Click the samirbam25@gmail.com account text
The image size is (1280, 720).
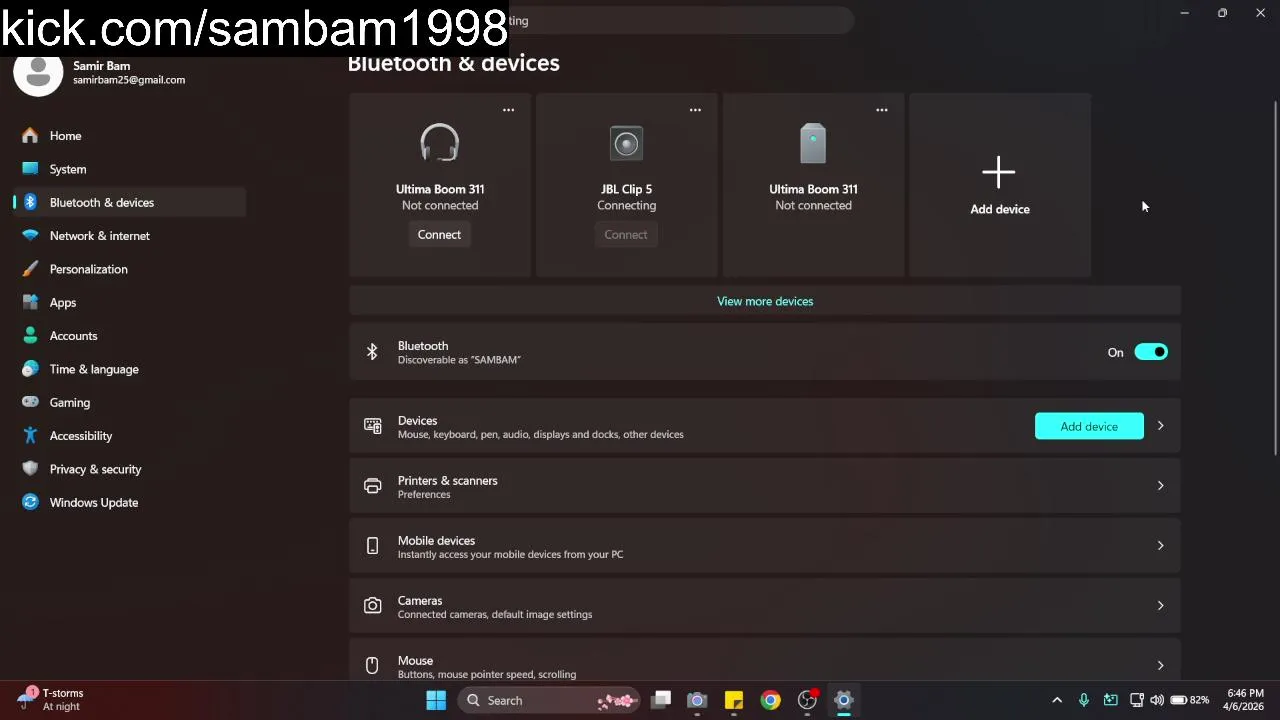point(129,80)
